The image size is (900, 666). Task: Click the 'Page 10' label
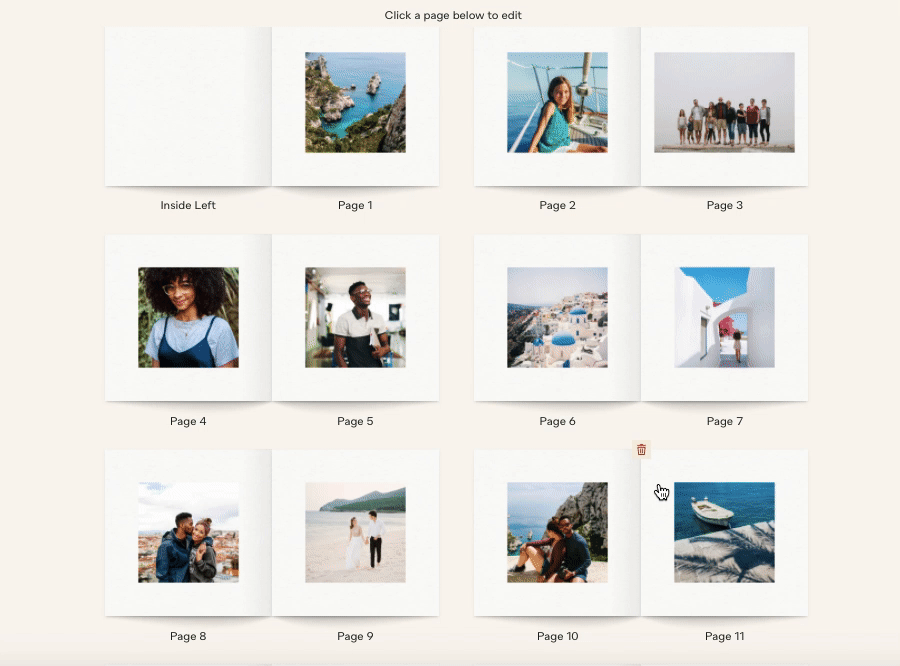(x=557, y=636)
